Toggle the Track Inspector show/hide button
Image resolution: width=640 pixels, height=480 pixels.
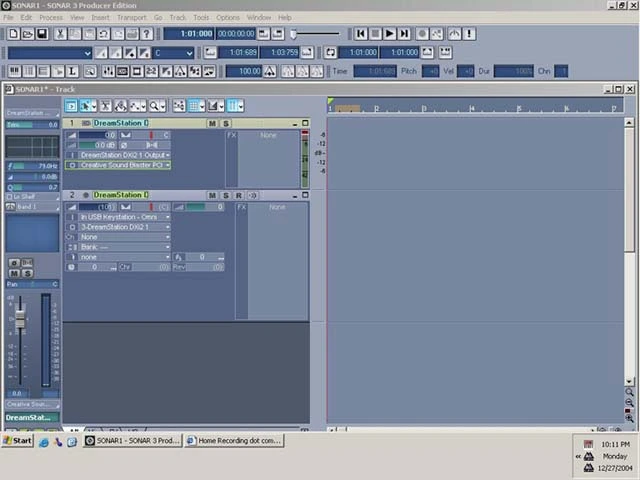(71, 106)
